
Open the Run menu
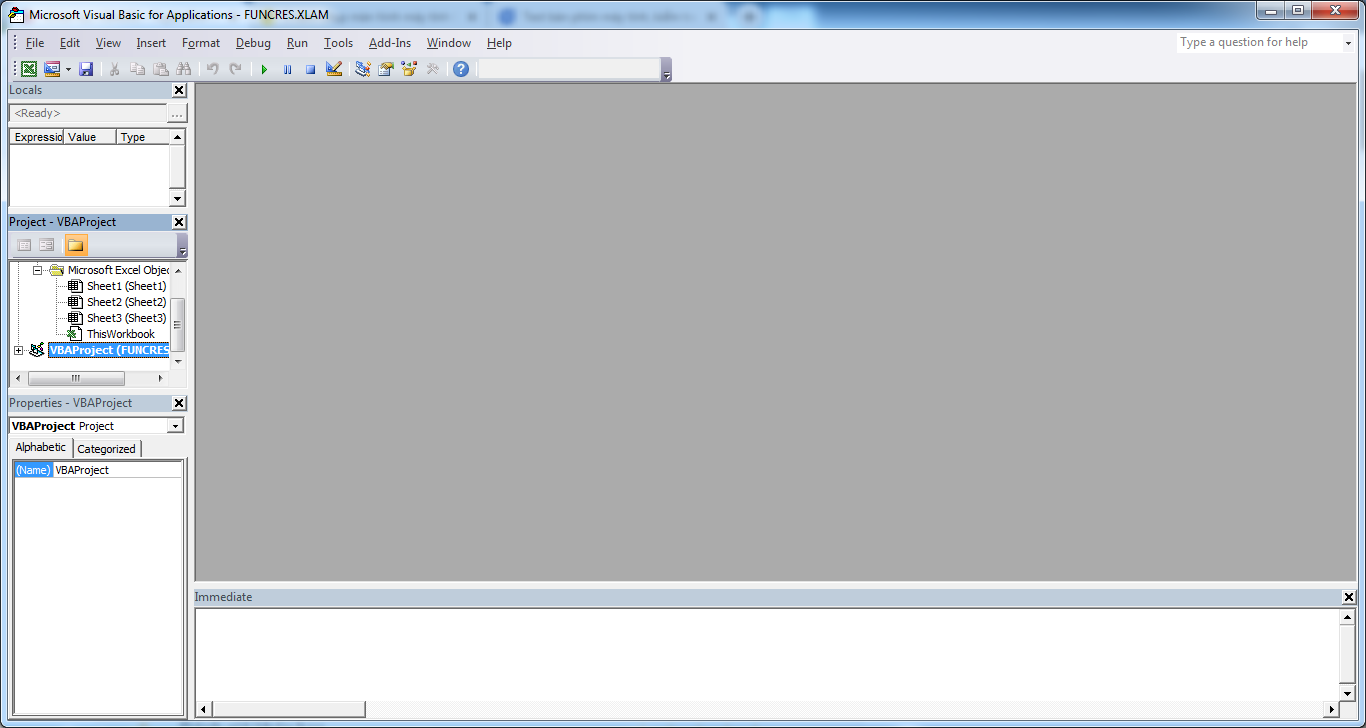297,43
